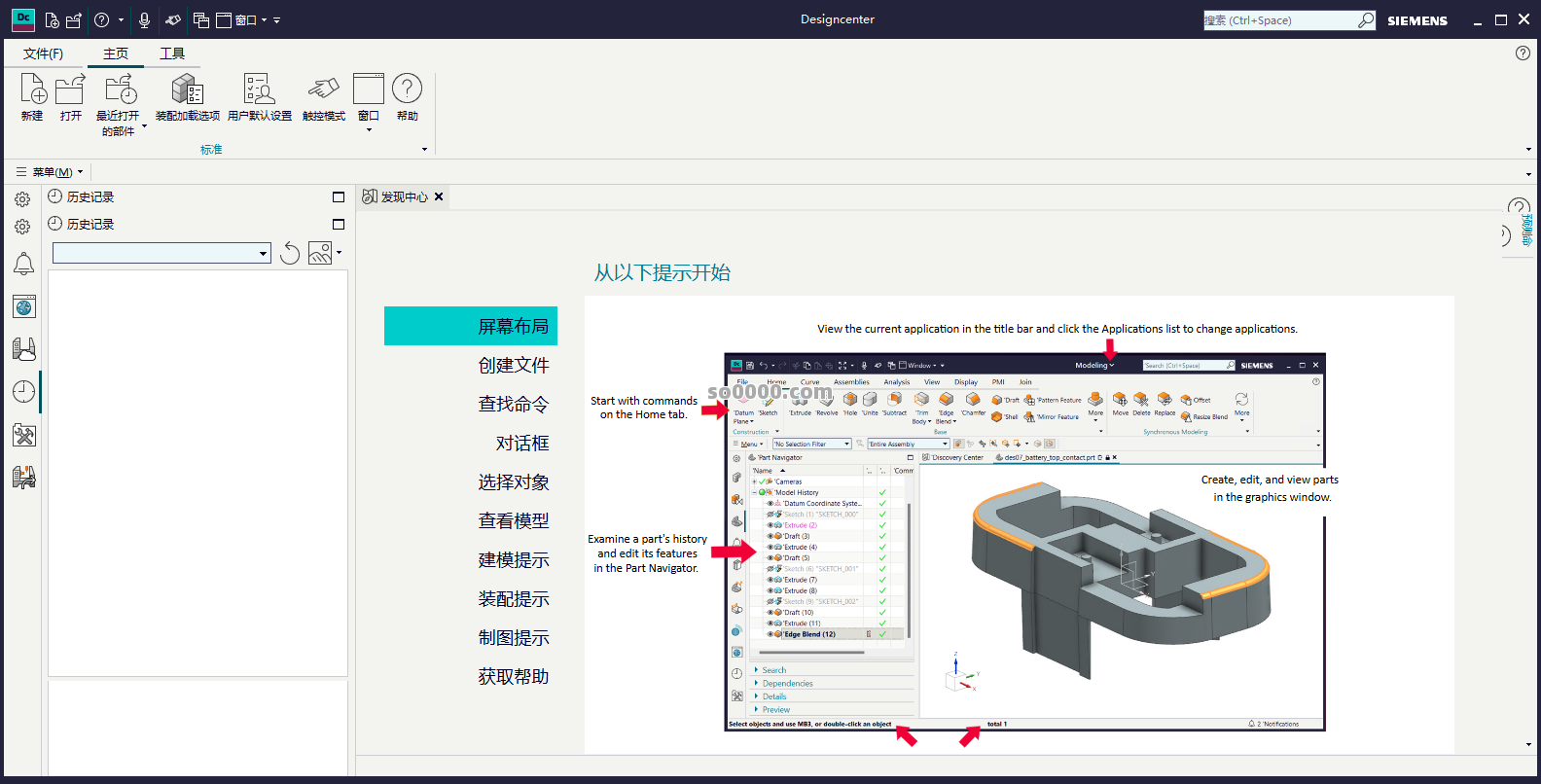The height and width of the screenshot is (784, 1541).
Task: Open the ribbon options arrow at ribbon's right edge
Action: tap(1528, 149)
